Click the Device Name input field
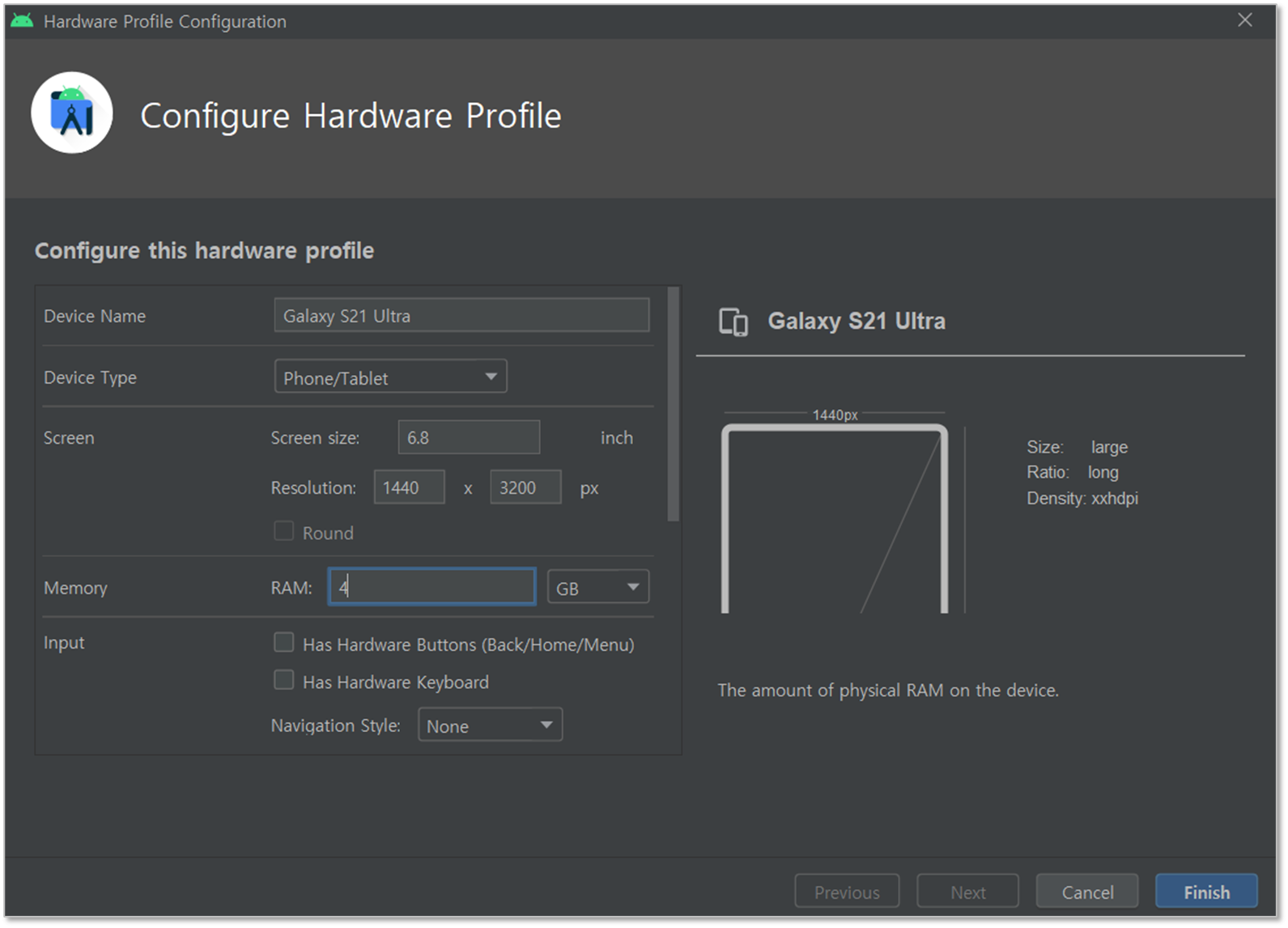This screenshot has width=1288, height=928. [x=461, y=315]
